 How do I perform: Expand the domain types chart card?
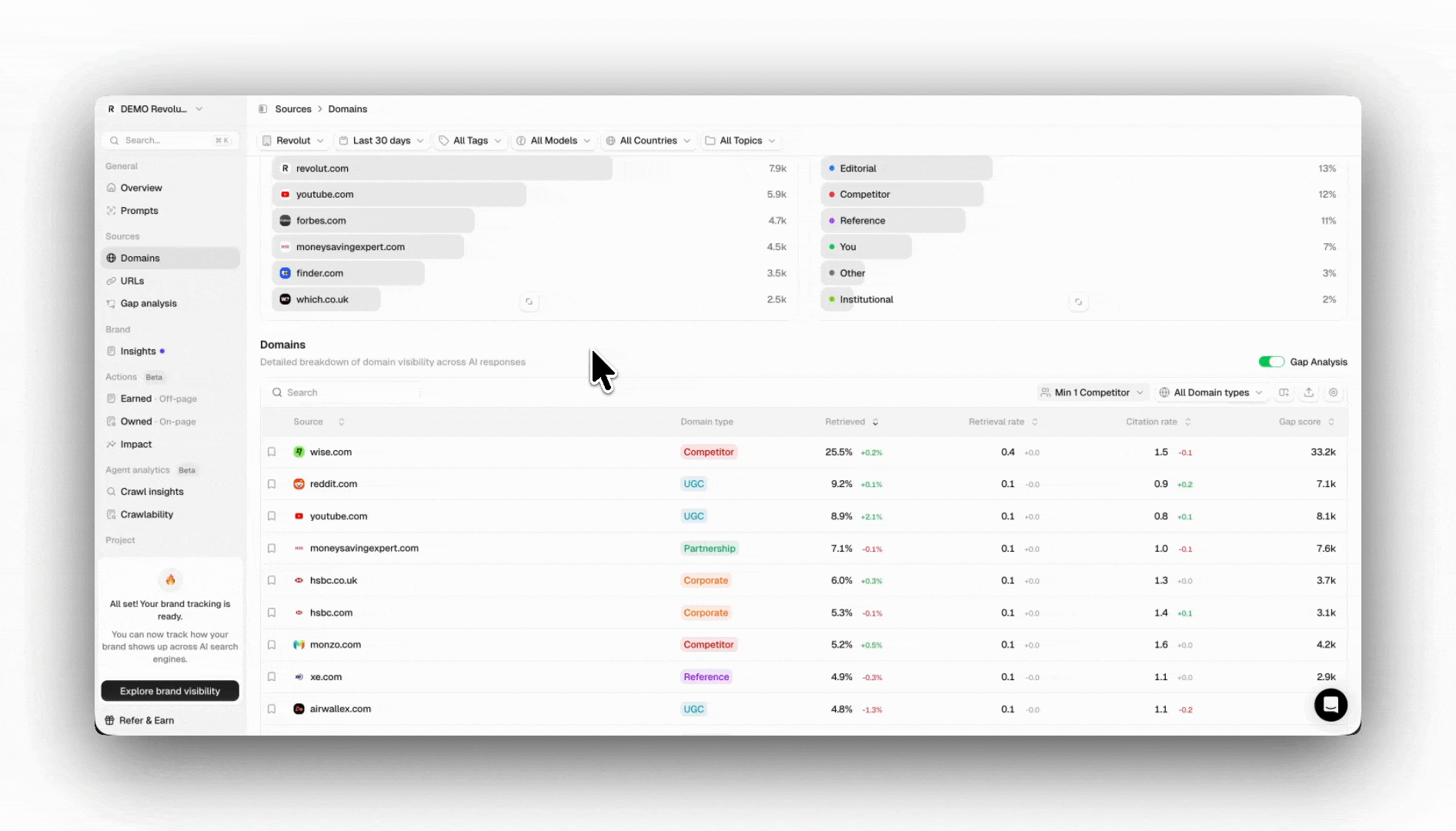[1078, 302]
